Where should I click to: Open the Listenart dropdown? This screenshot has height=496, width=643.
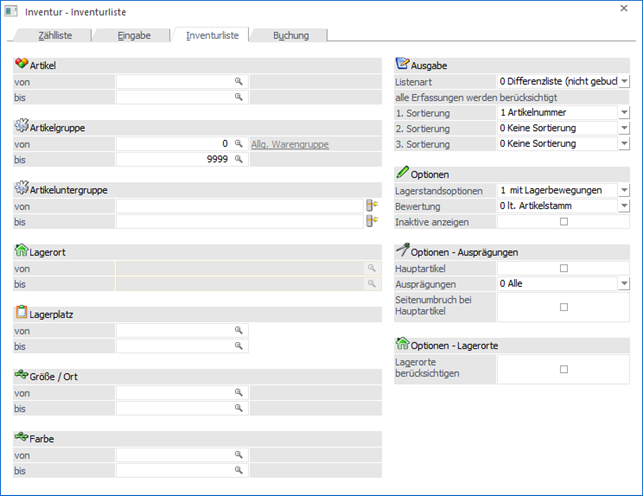point(623,81)
